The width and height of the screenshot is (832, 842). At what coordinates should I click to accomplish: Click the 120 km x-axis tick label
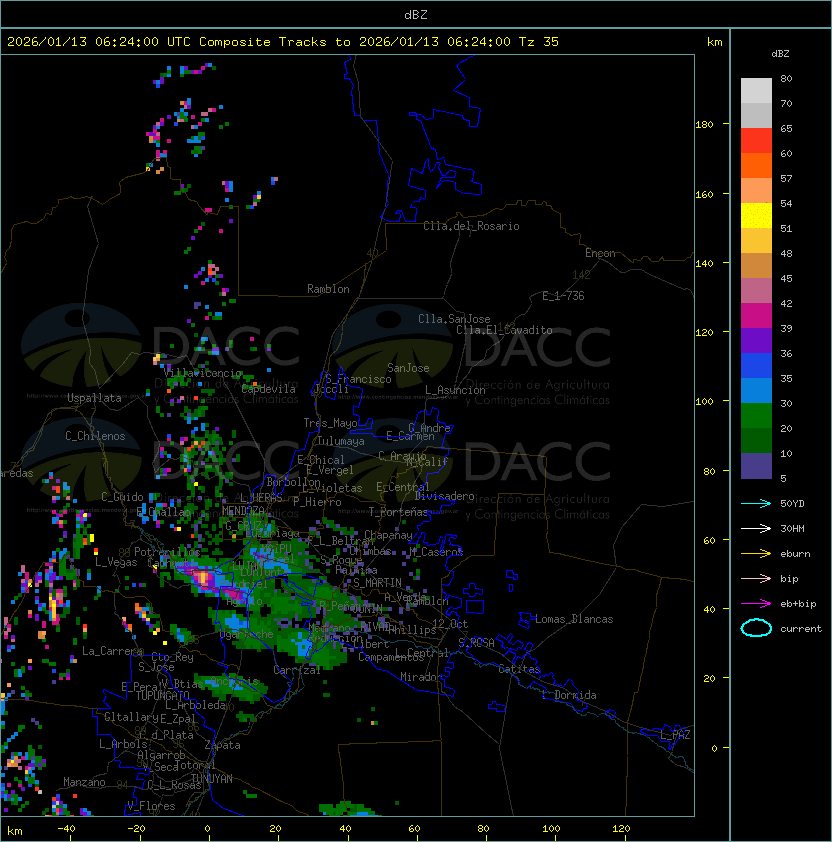pyautogui.click(x=620, y=829)
